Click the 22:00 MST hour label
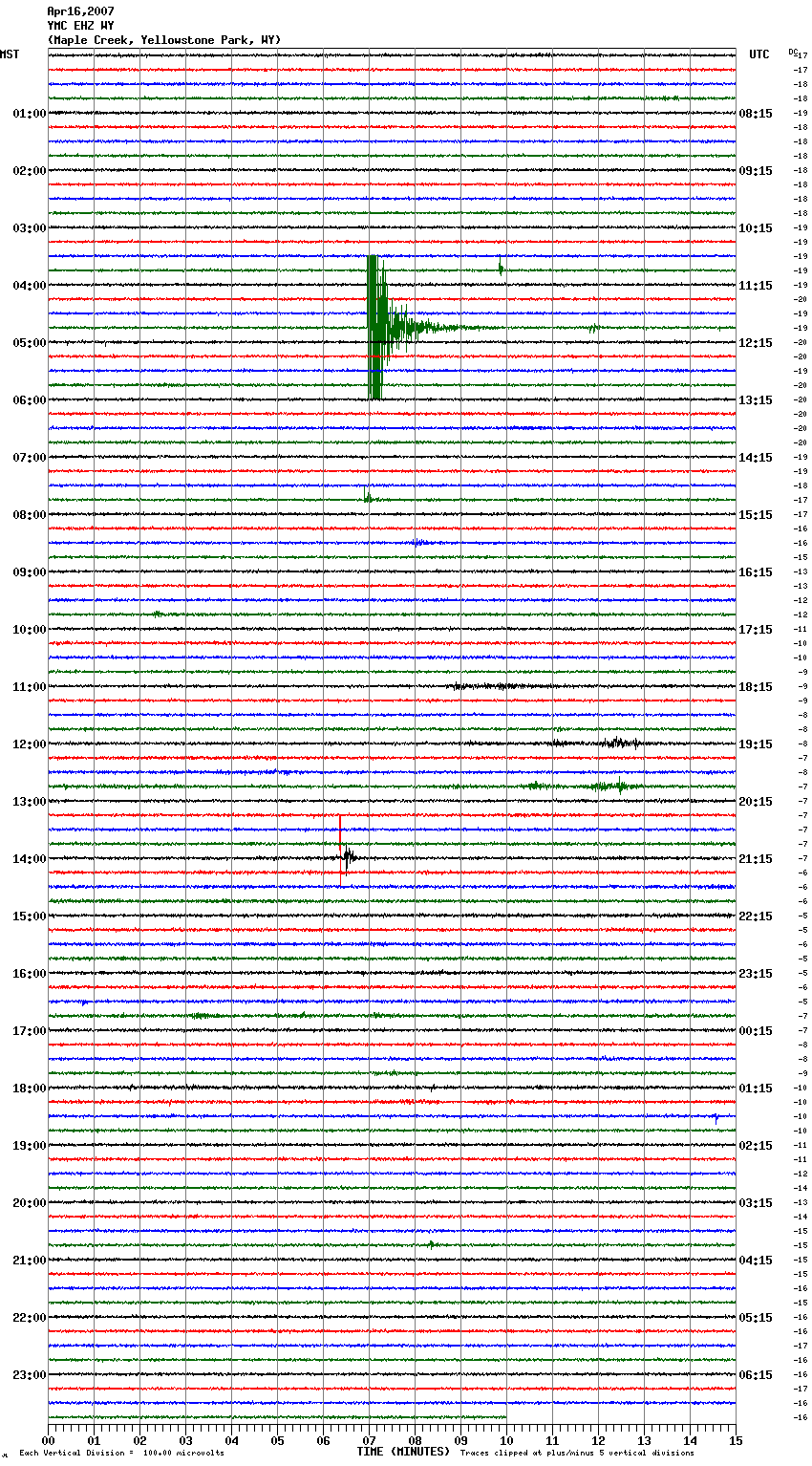 30,1318
